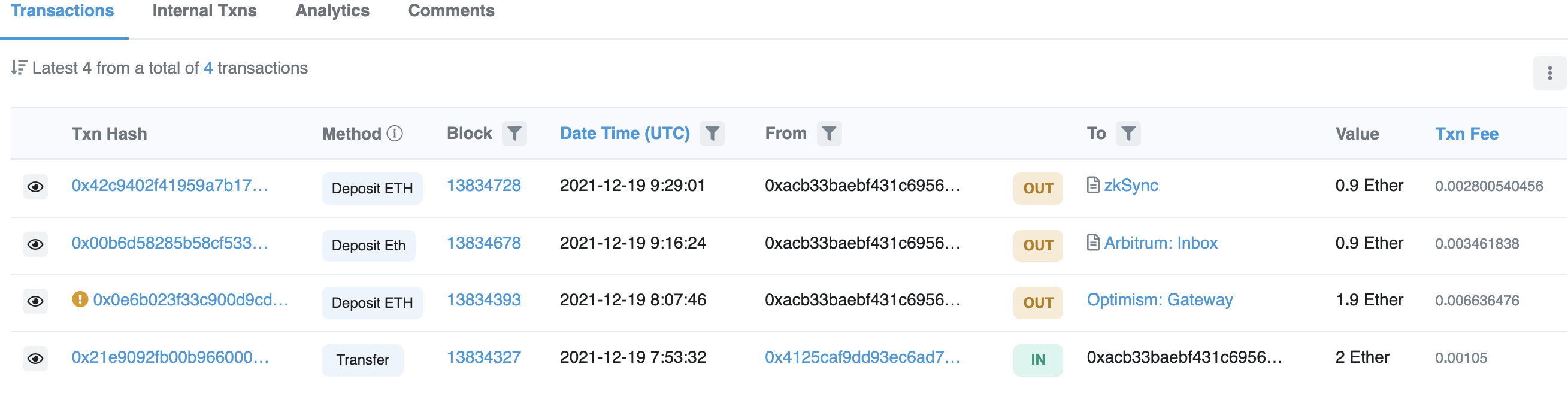
Task: Switch to the Analytics tab
Action: [332, 10]
